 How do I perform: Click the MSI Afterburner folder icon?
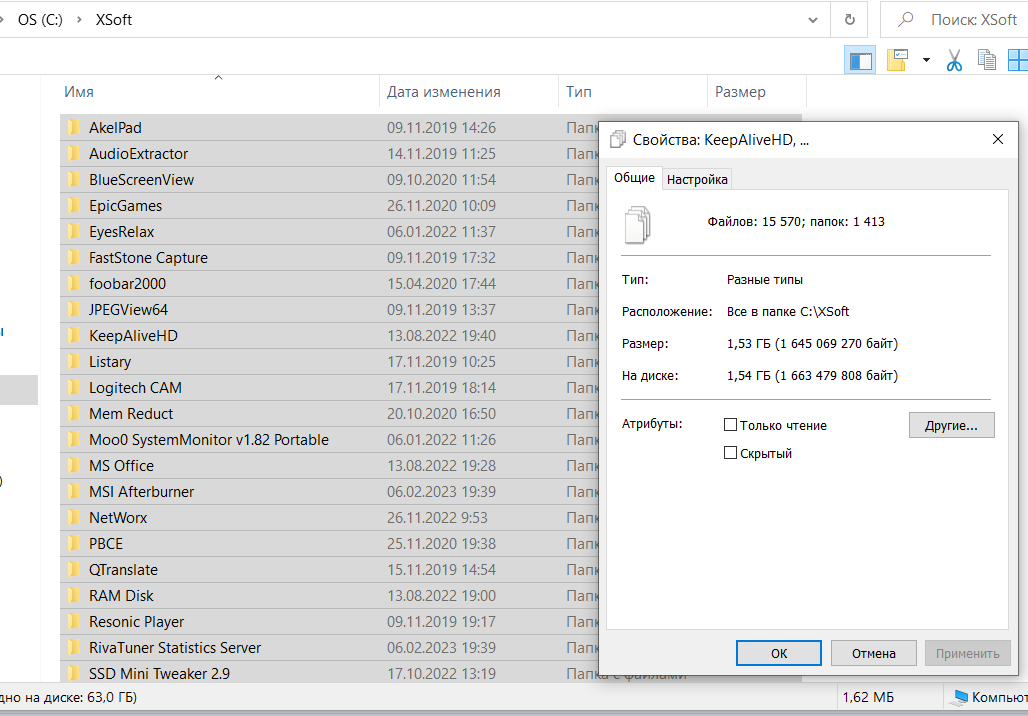(74, 491)
